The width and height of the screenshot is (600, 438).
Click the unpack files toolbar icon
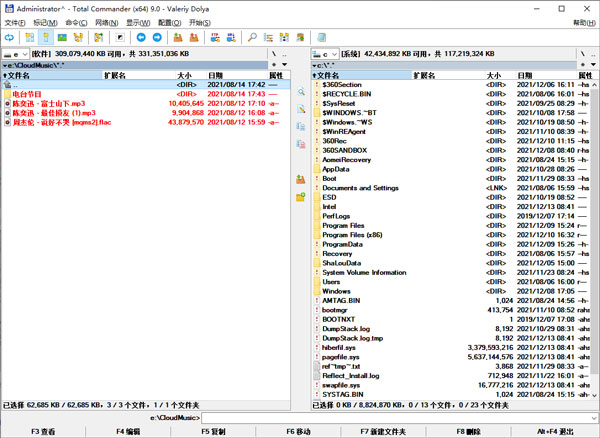point(194,37)
